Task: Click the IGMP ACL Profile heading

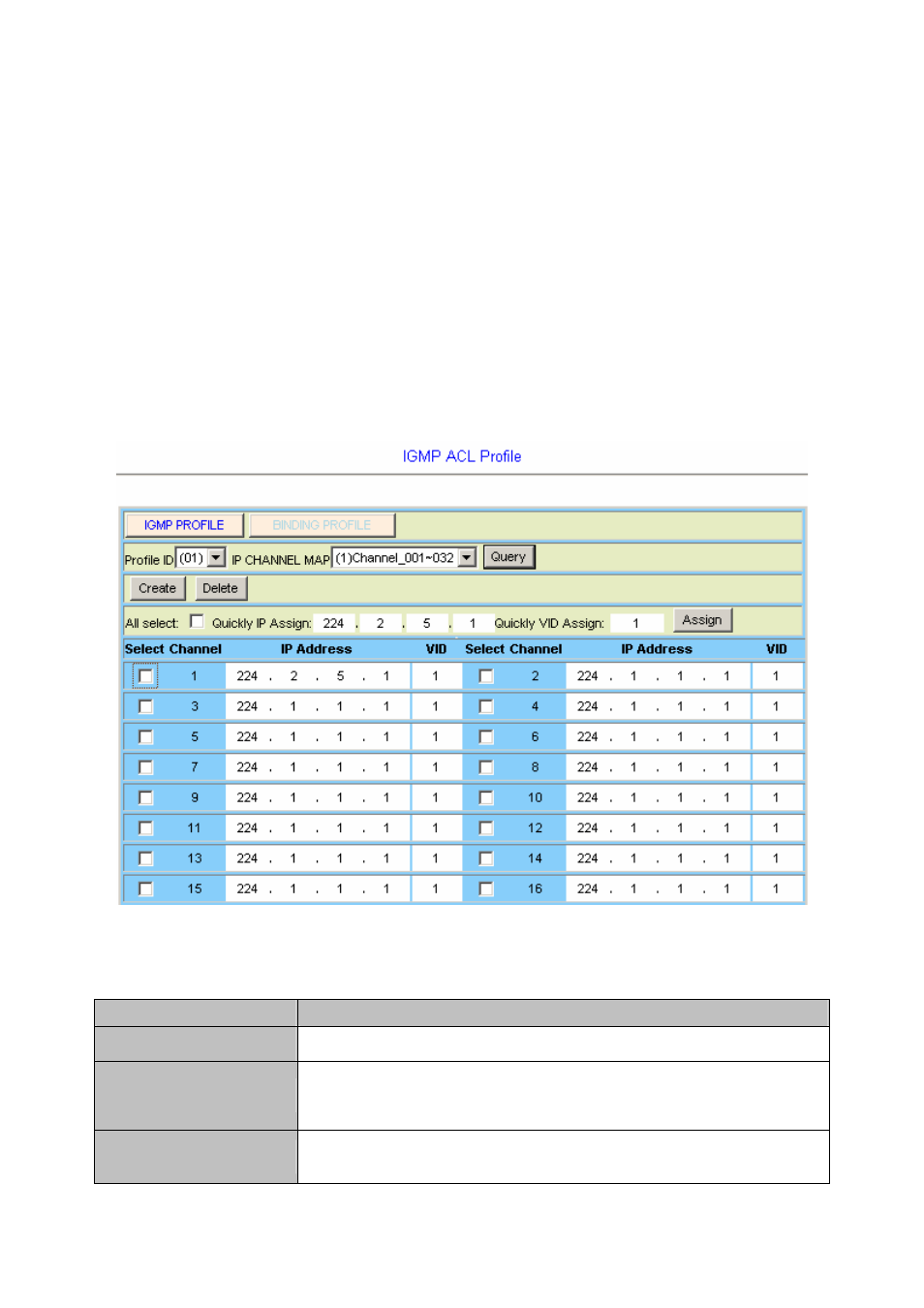Action: [x=462, y=456]
